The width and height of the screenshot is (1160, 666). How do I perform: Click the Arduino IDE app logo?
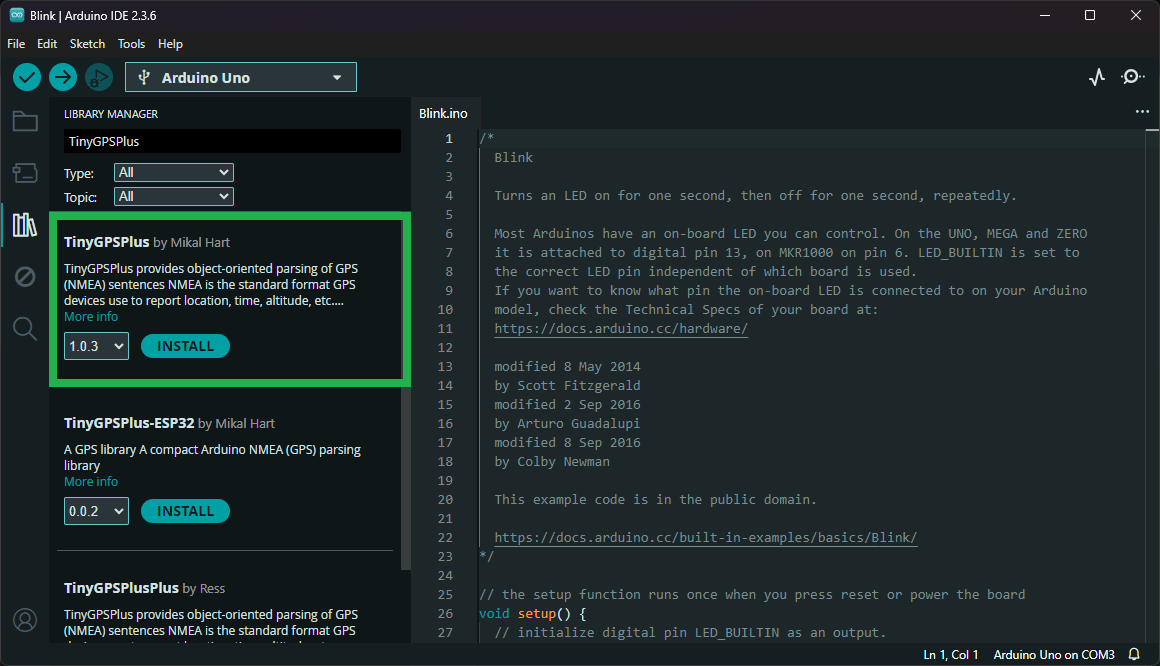[x=16, y=15]
